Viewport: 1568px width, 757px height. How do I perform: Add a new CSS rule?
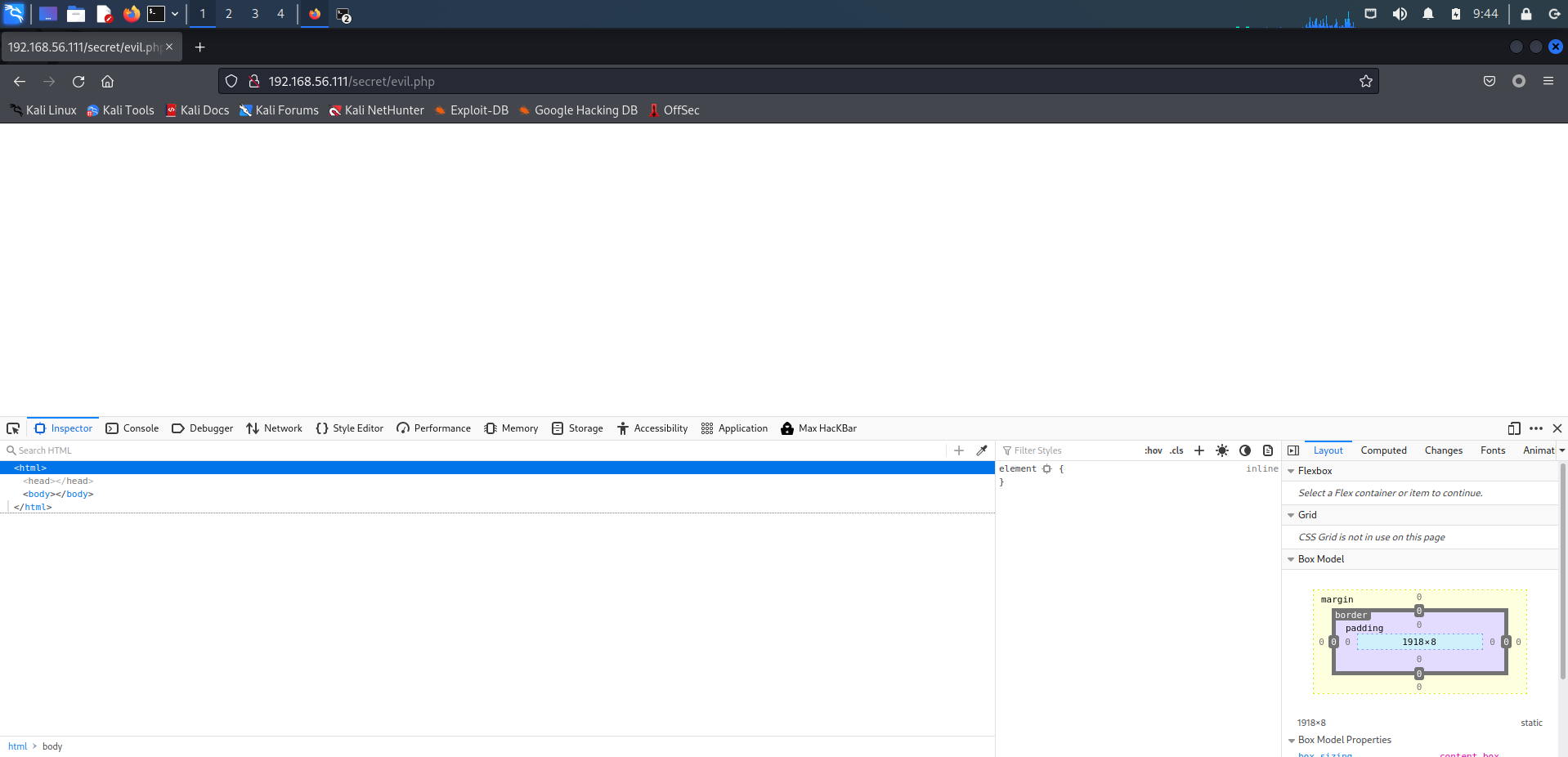[1199, 450]
